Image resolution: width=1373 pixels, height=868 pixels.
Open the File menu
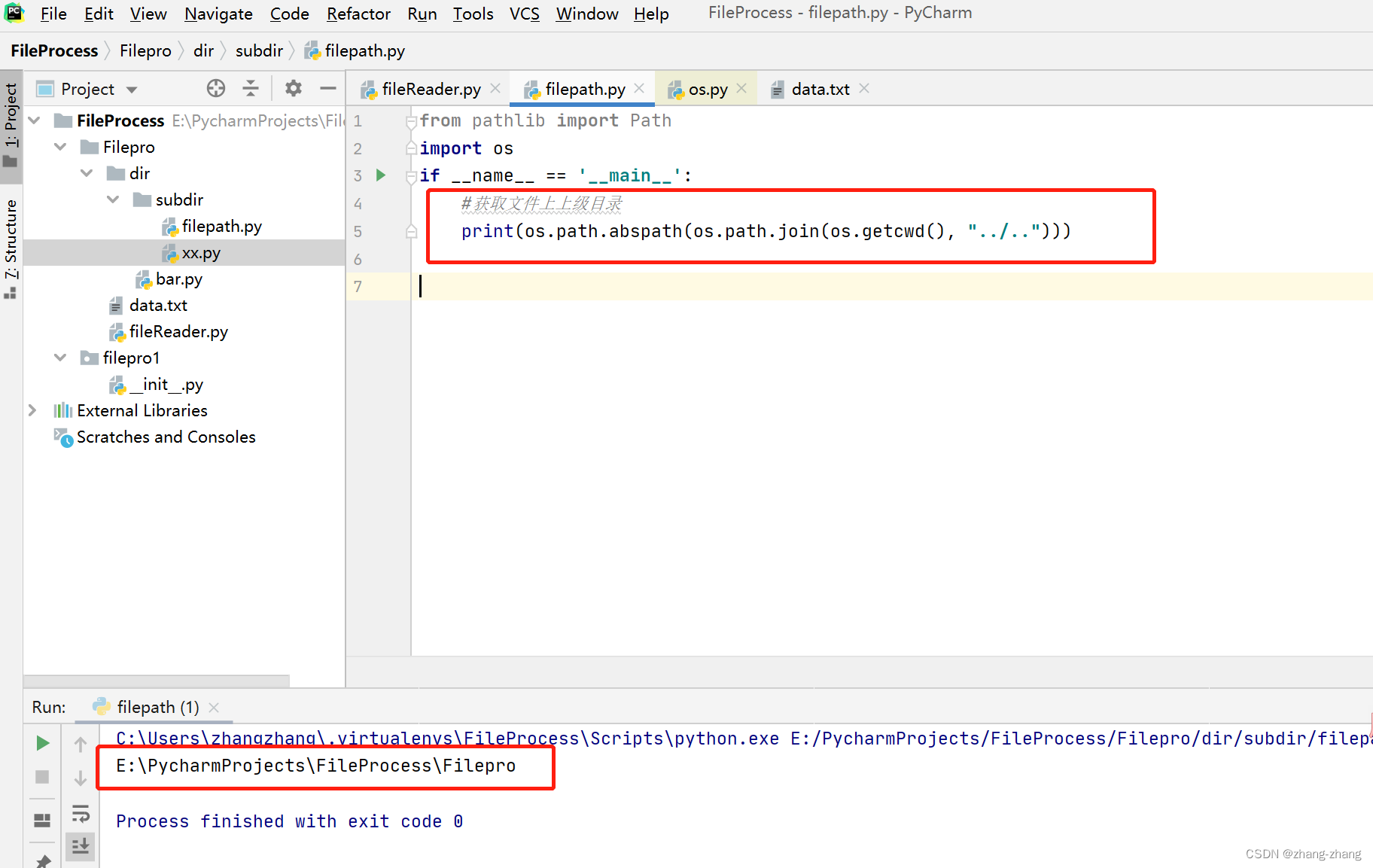click(53, 14)
